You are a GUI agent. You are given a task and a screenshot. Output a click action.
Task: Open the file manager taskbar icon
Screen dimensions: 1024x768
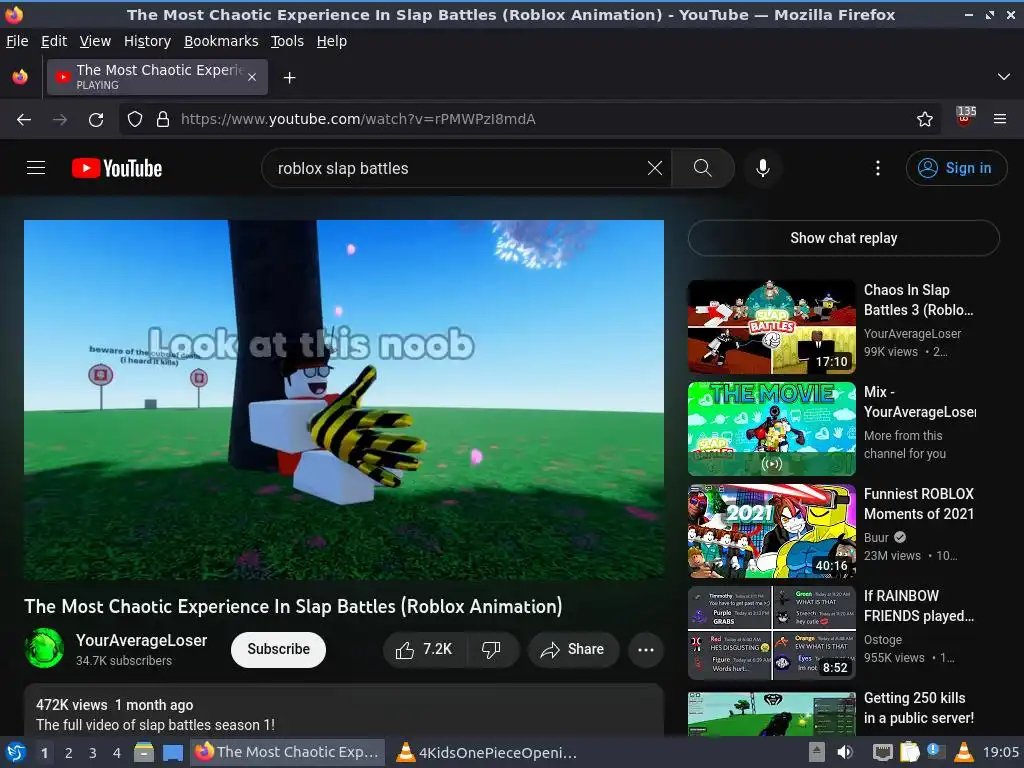(x=144, y=752)
